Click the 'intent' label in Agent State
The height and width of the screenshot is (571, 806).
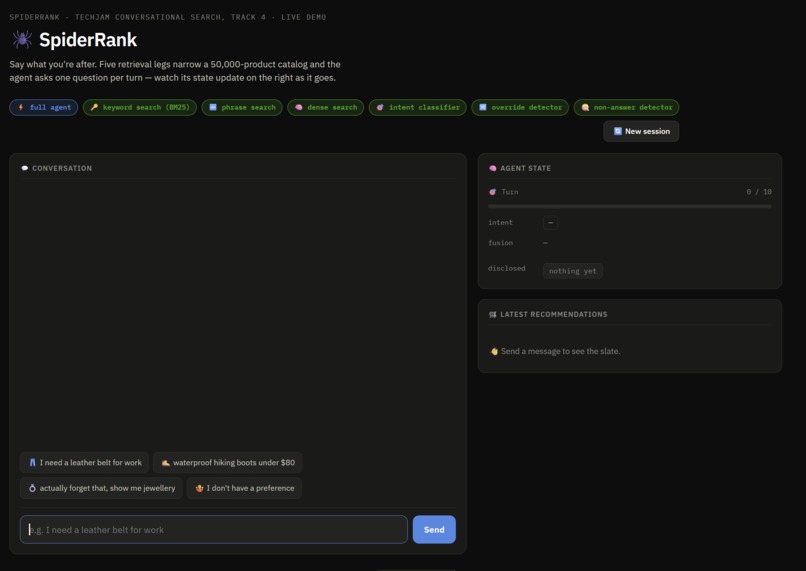[x=500, y=223]
